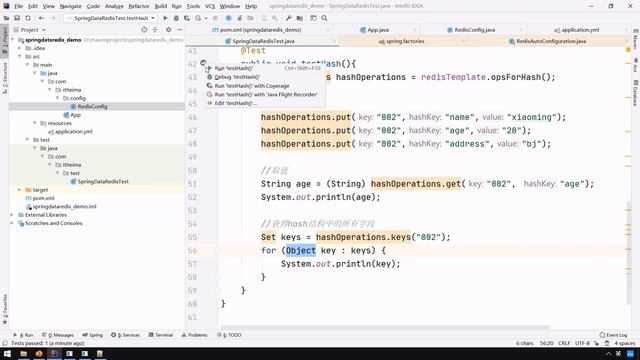Screen dimensions: 640x360
Task: Click the status bar tool window toggle icon
Action: (x=5, y=343)
